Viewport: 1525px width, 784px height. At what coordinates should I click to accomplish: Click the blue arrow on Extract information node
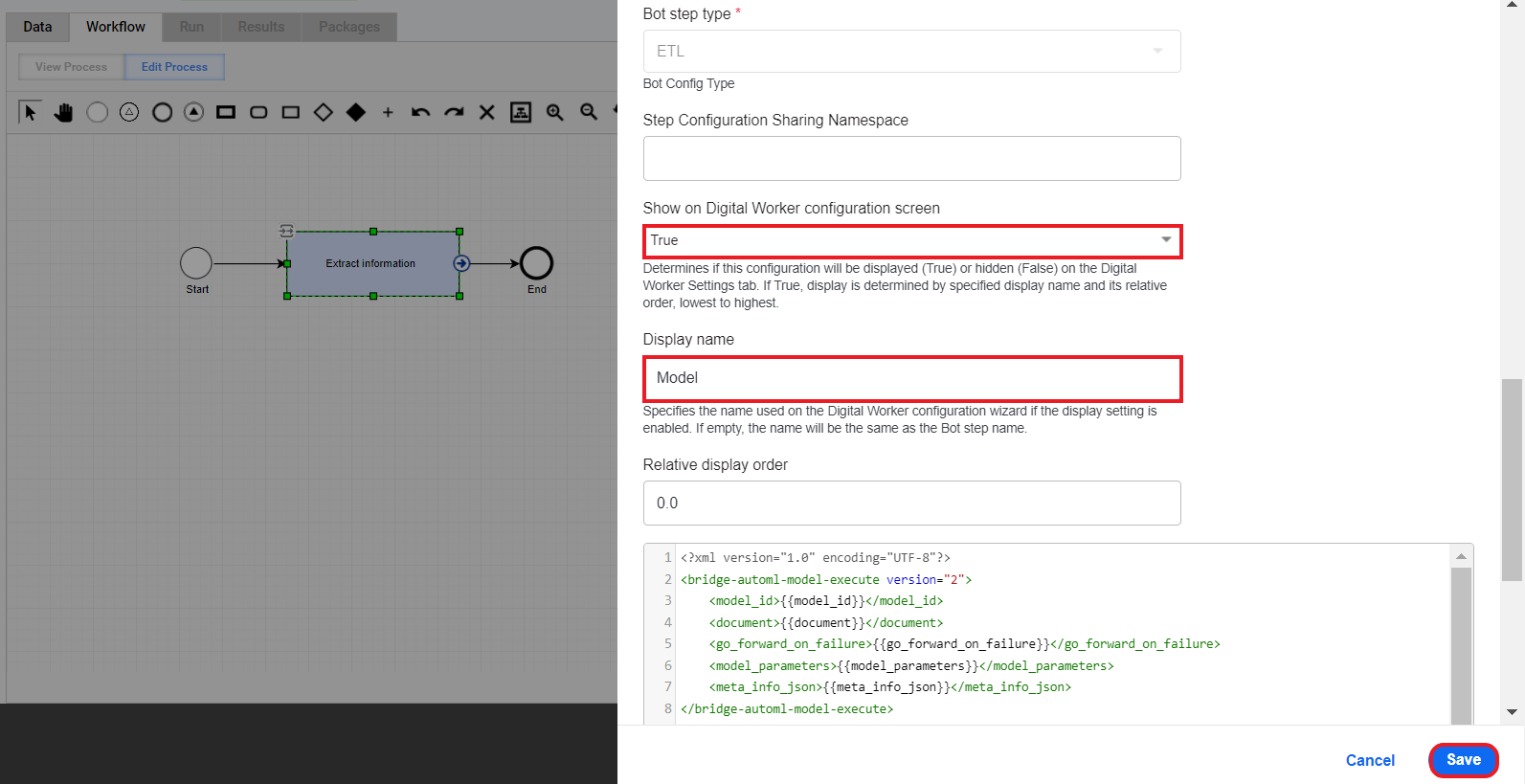click(461, 263)
